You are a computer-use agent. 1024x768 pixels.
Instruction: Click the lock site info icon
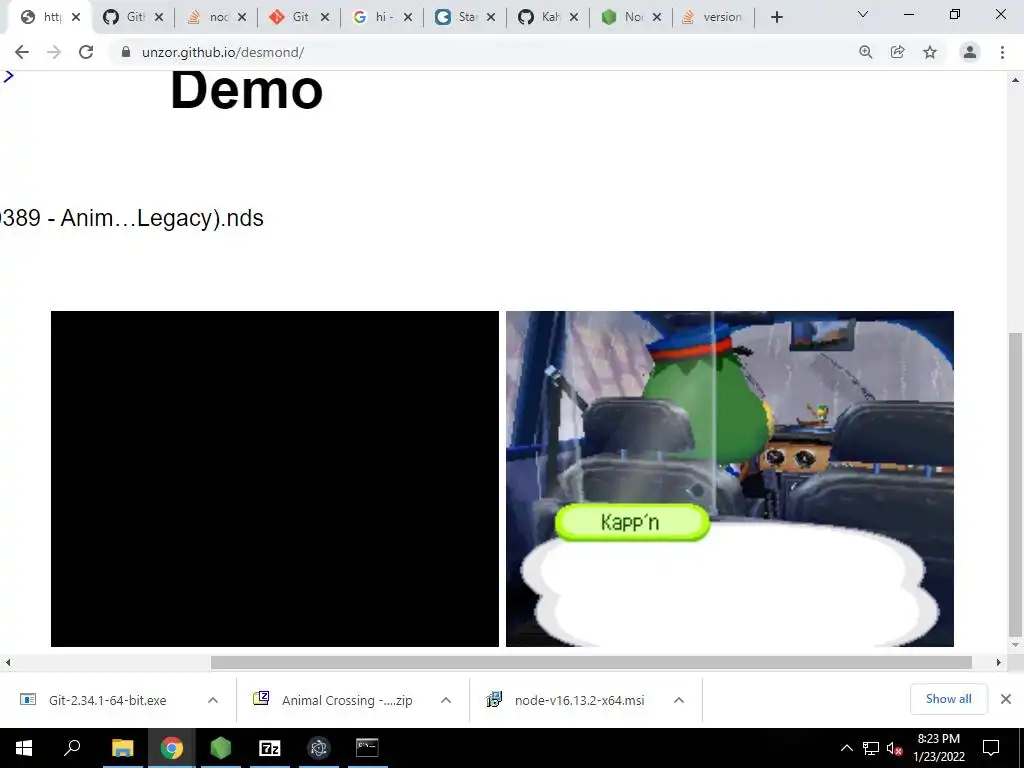click(126, 52)
